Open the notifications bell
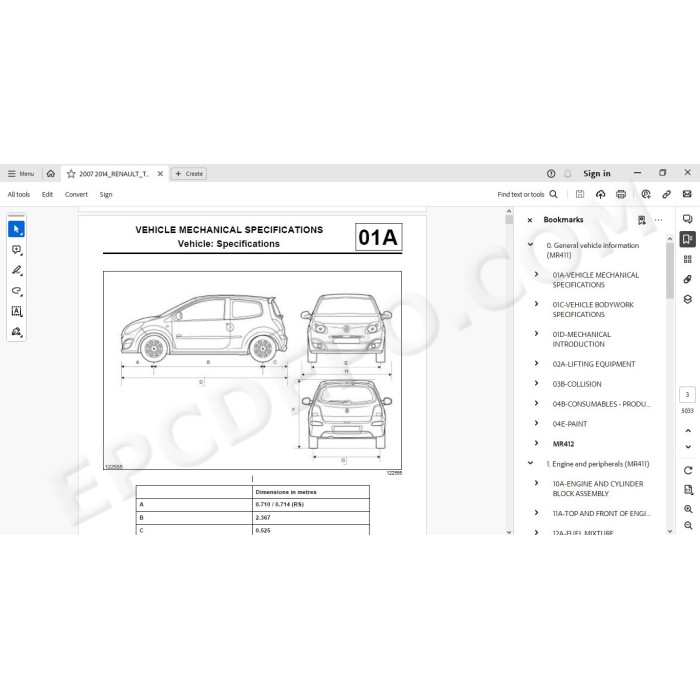This screenshot has width=700, height=700. 568,174
